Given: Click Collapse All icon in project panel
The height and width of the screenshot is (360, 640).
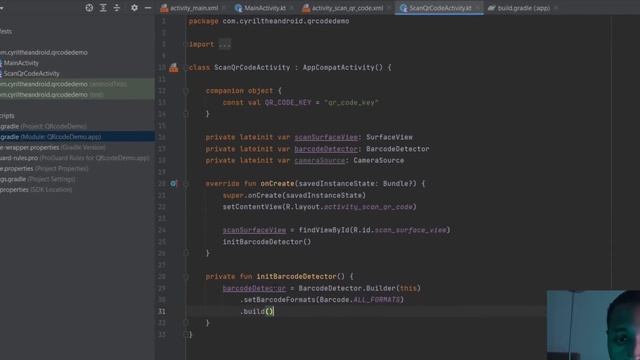Looking at the screenshot, I should tap(117, 8).
